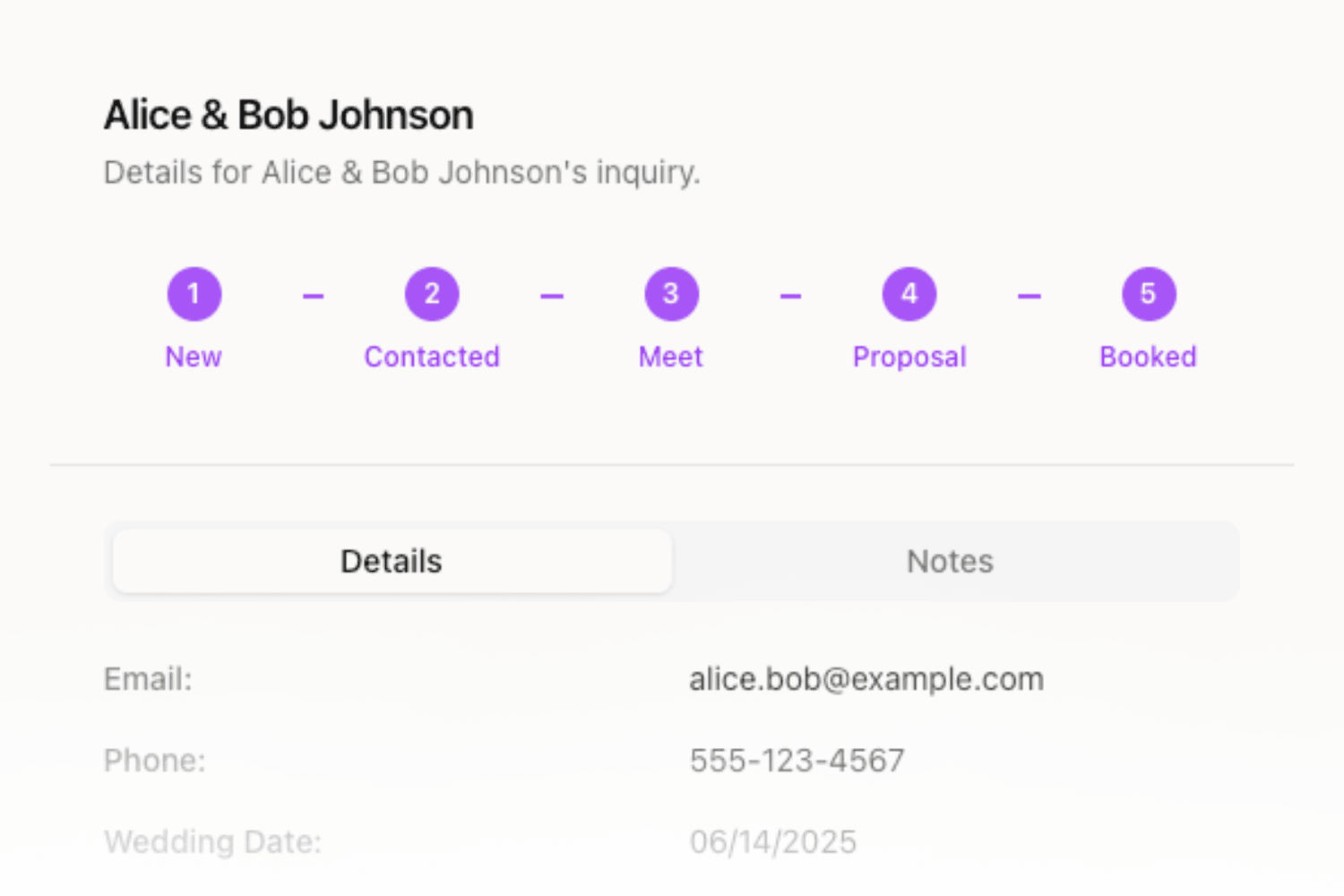Viewport: 1344px width, 896px height.
Task: Mark inquiry with Booked label
Action: pos(1149,357)
